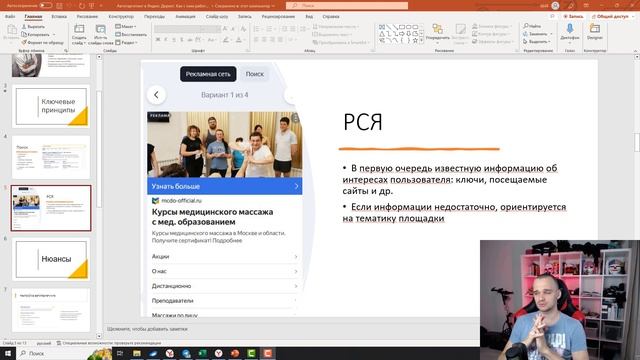Open the Telegram icon on taskbar
The height and width of the screenshot is (360, 640).
coord(186,353)
